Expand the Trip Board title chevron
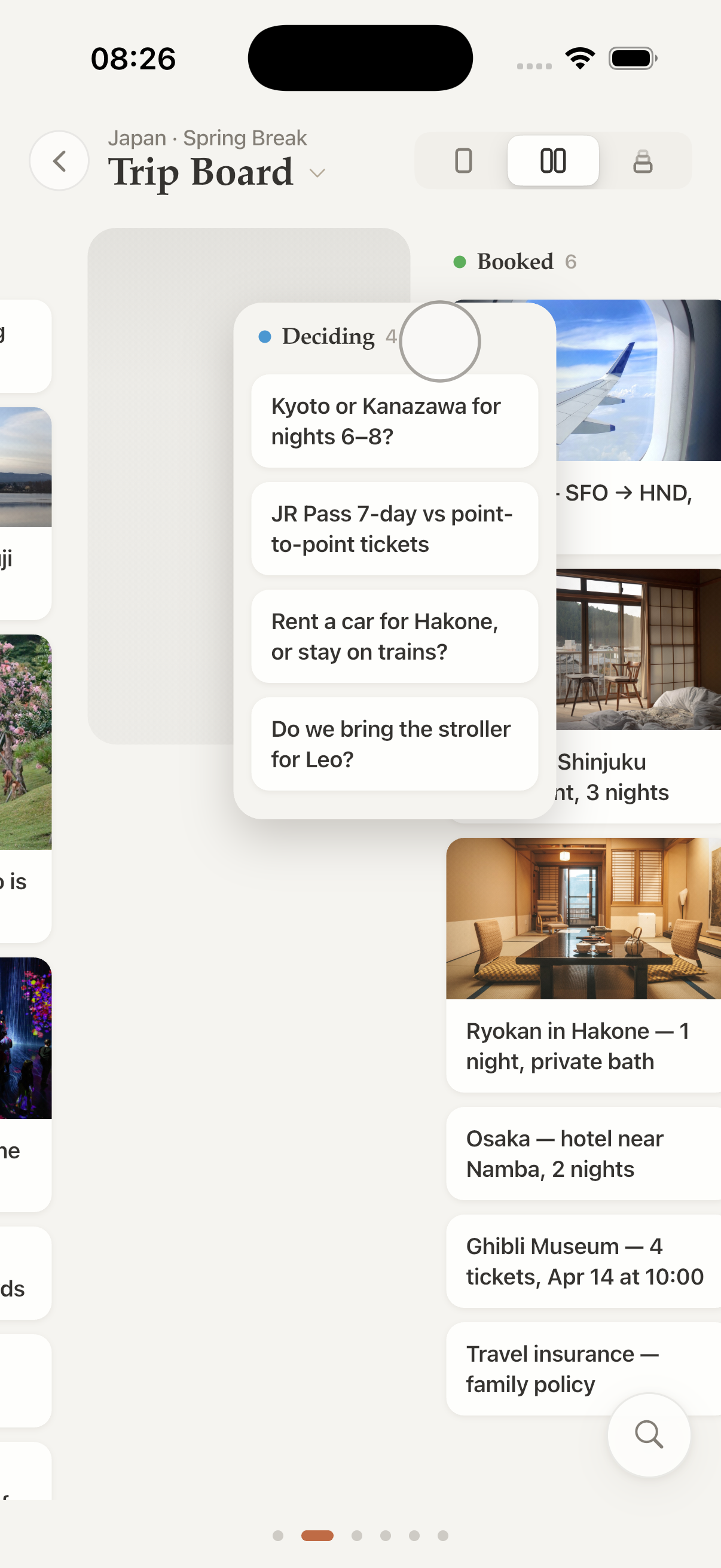The image size is (721, 1568). coord(317,173)
